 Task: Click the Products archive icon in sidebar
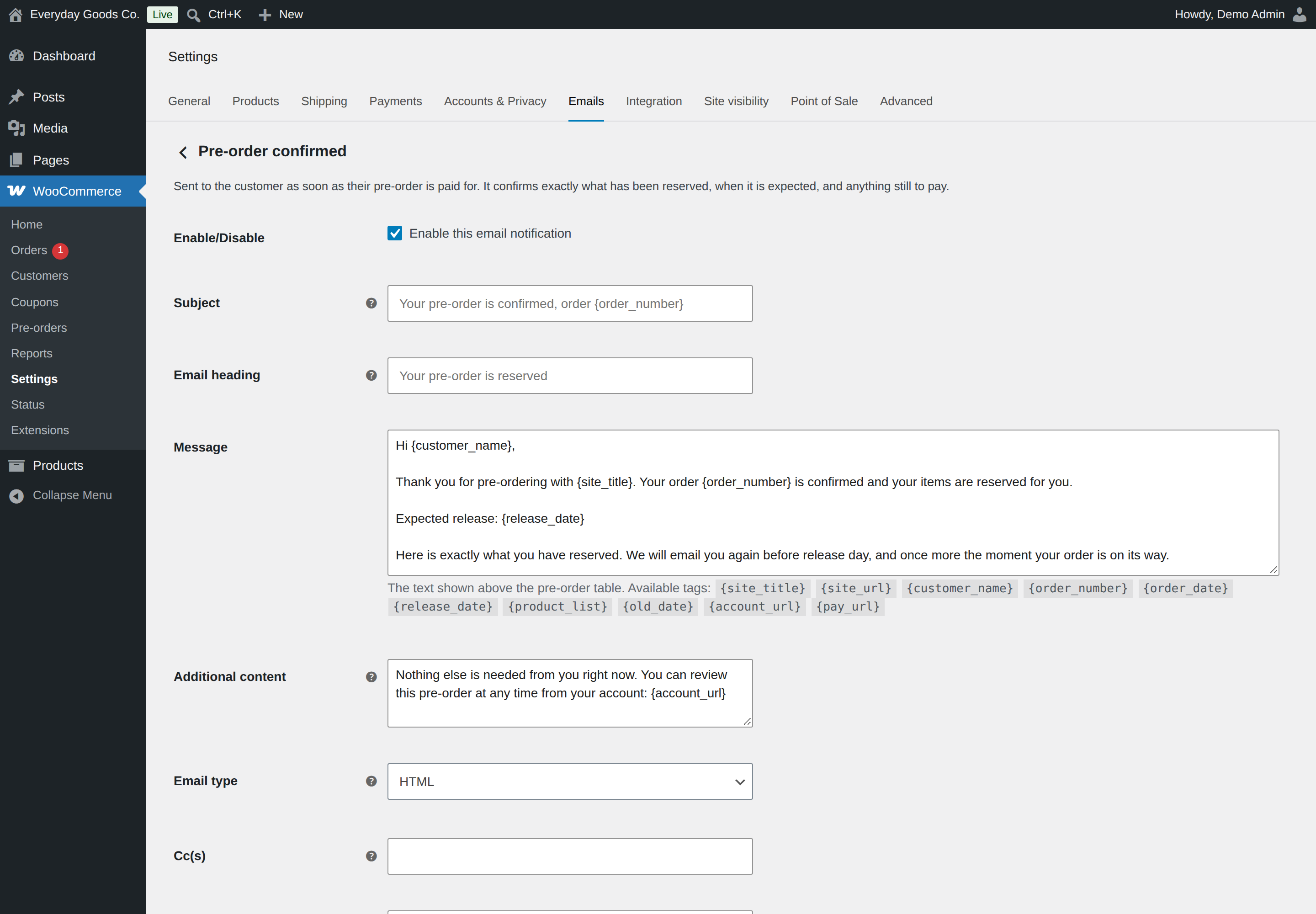pyautogui.click(x=16, y=466)
